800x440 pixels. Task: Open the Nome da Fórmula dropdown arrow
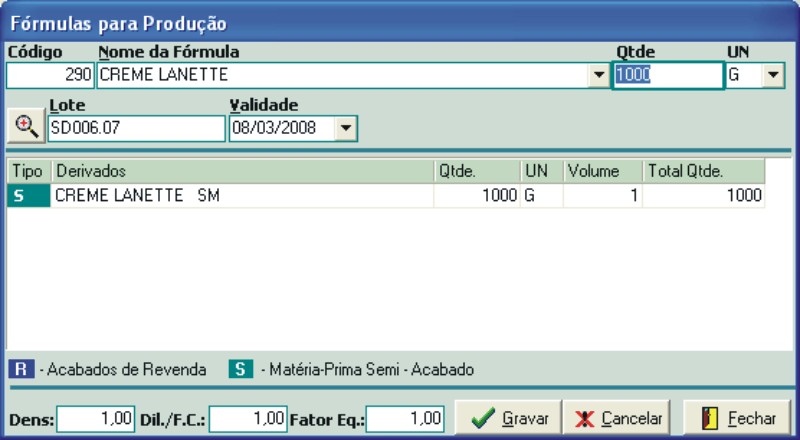tap(599, 76)
